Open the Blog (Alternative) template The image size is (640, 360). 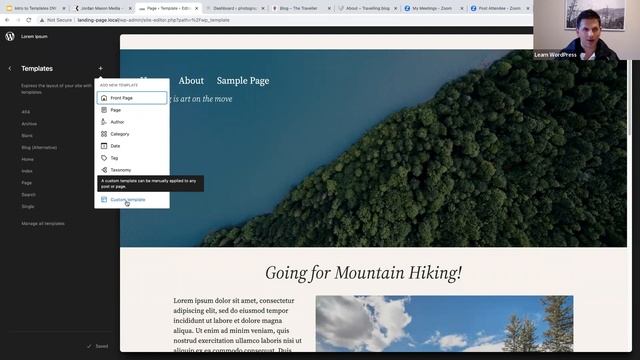39,147
